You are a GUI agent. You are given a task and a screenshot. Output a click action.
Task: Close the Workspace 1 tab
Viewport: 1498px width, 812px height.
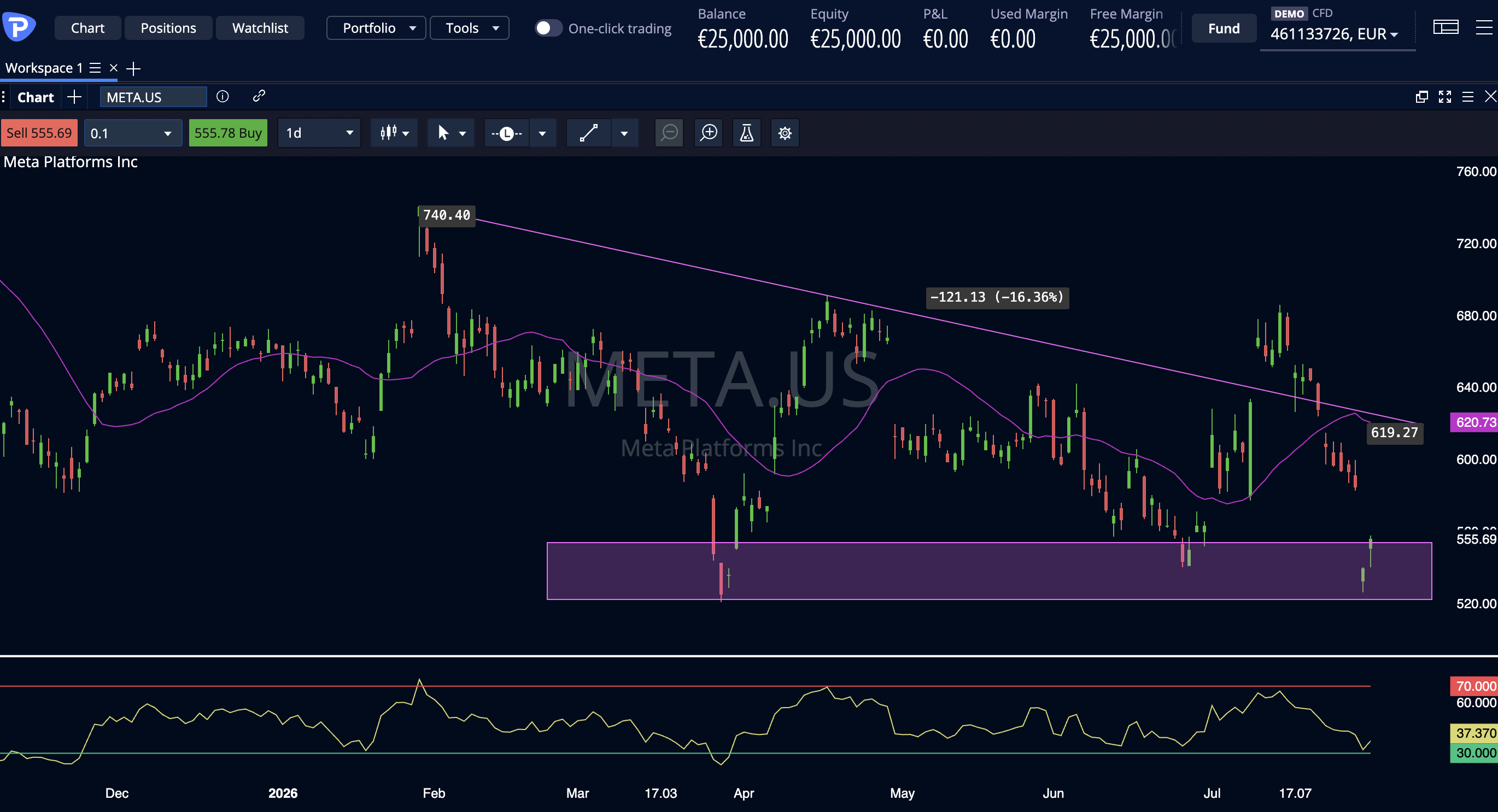114,68
